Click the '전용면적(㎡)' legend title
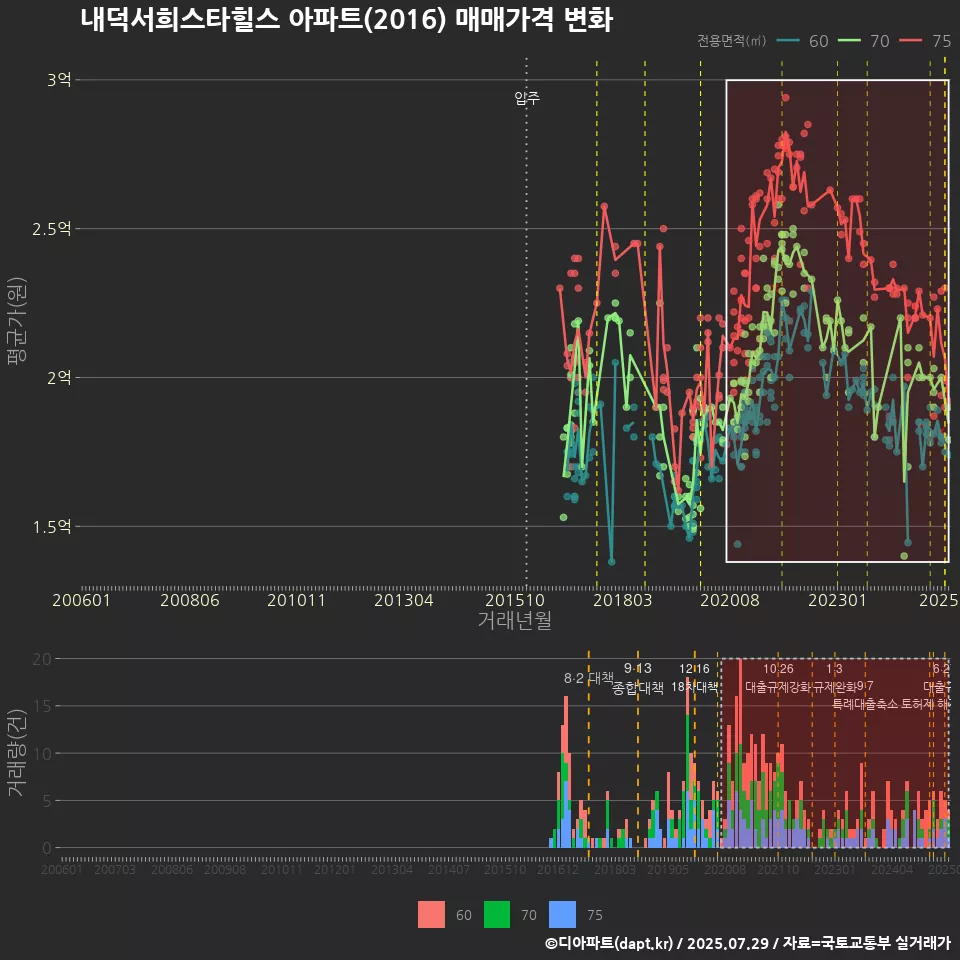This screenshot has width=960, height=960. 732,41
